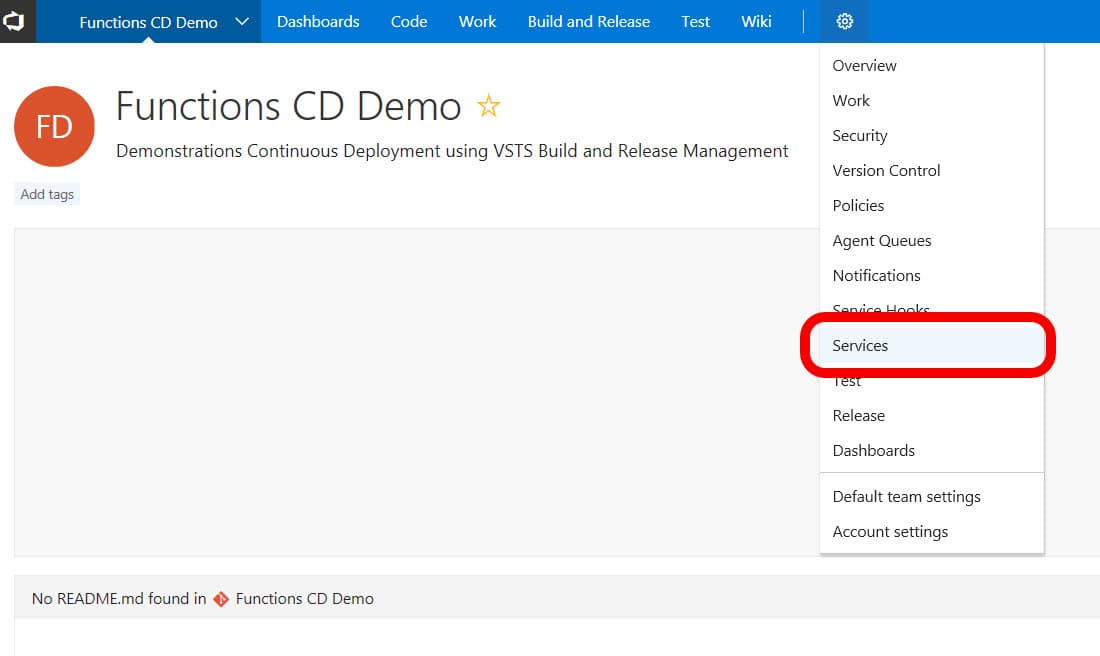Click the favorite star next to project title
1100x656 pixels.
click(x=488, y=106)
